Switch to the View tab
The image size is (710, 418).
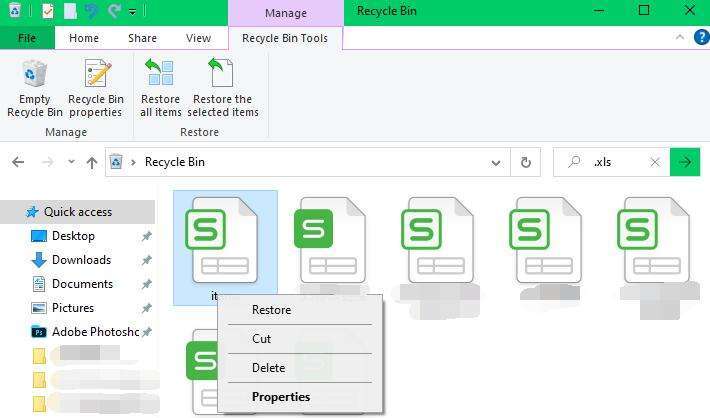coord(198,38)
